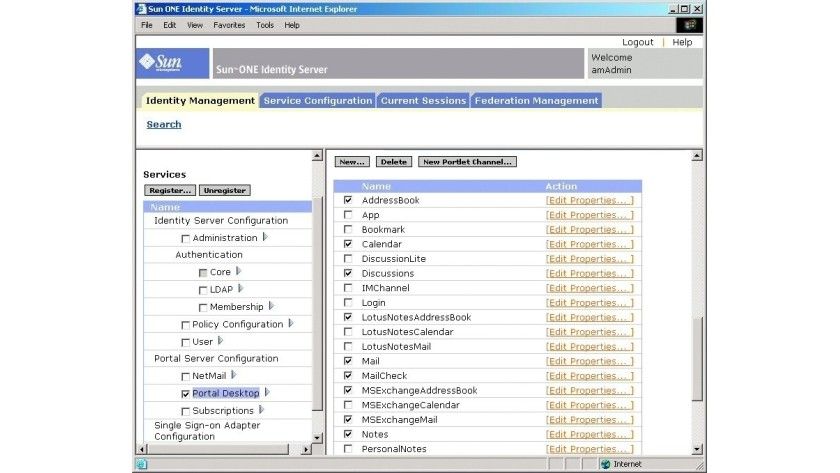
Task: Select the Identity Management tab
Action: pyautogui.click(x=200, y=100)
